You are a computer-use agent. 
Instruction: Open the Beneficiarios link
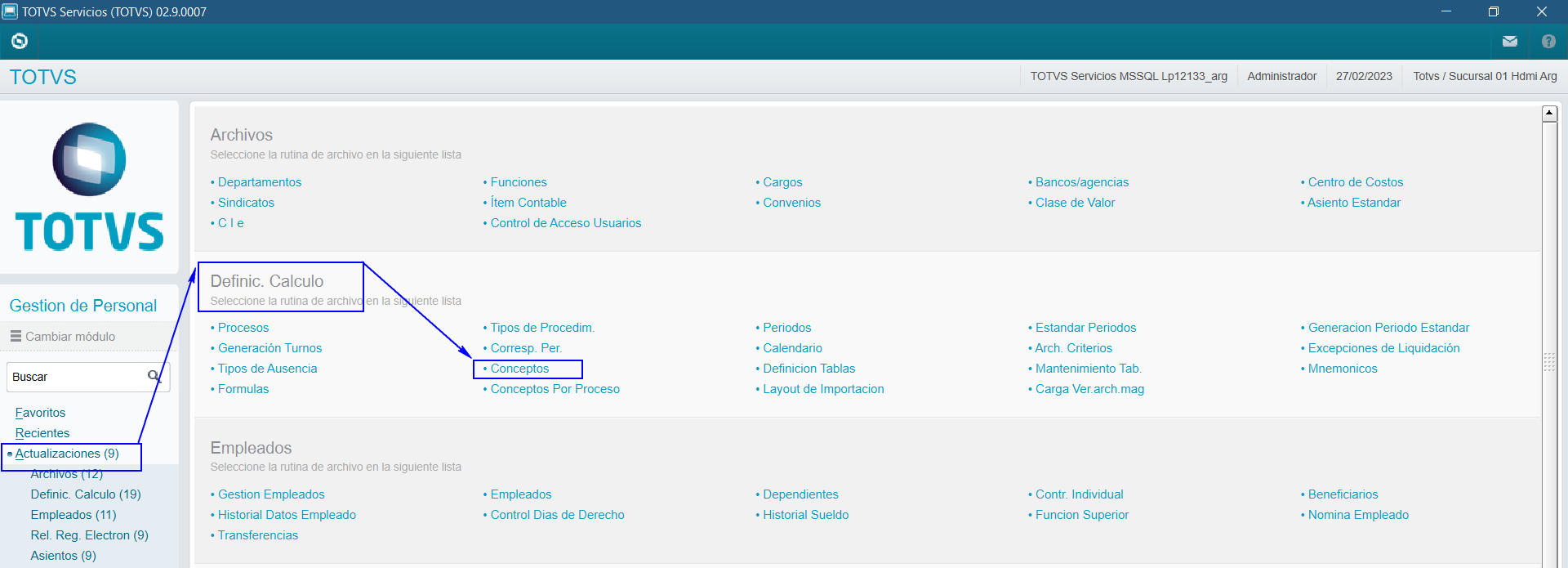1343,494
